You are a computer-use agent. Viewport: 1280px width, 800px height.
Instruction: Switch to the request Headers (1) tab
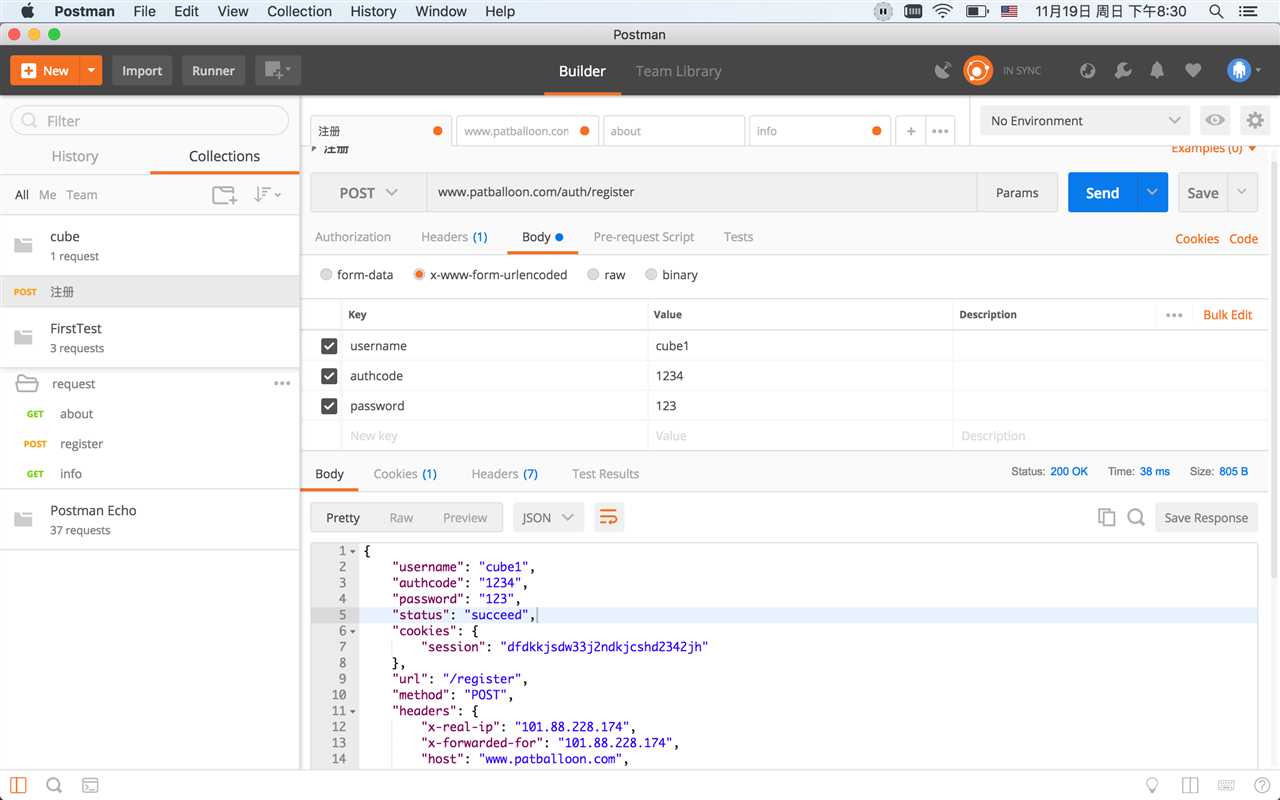tap(454, 237)
